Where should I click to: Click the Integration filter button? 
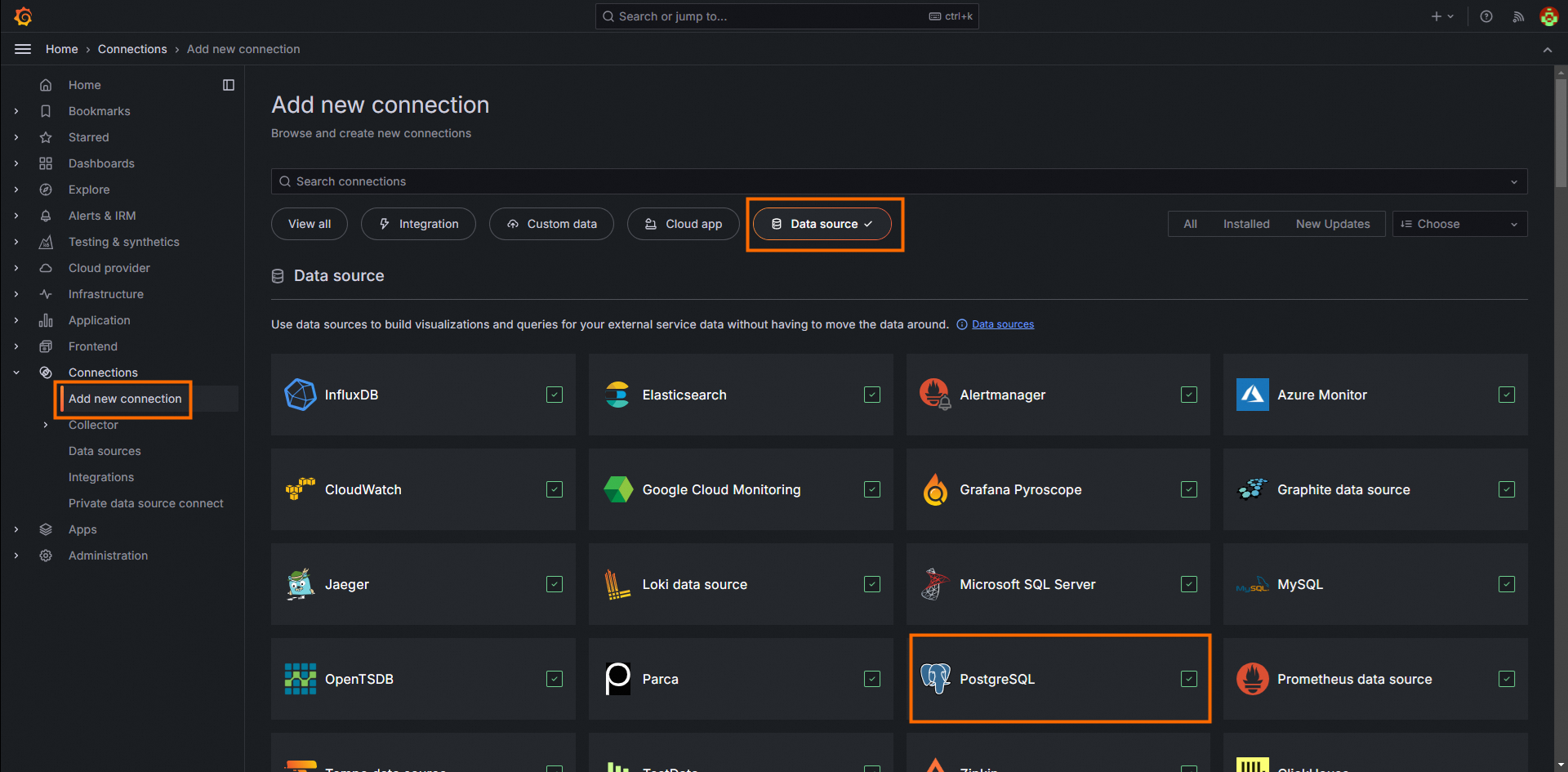(418, 224)
